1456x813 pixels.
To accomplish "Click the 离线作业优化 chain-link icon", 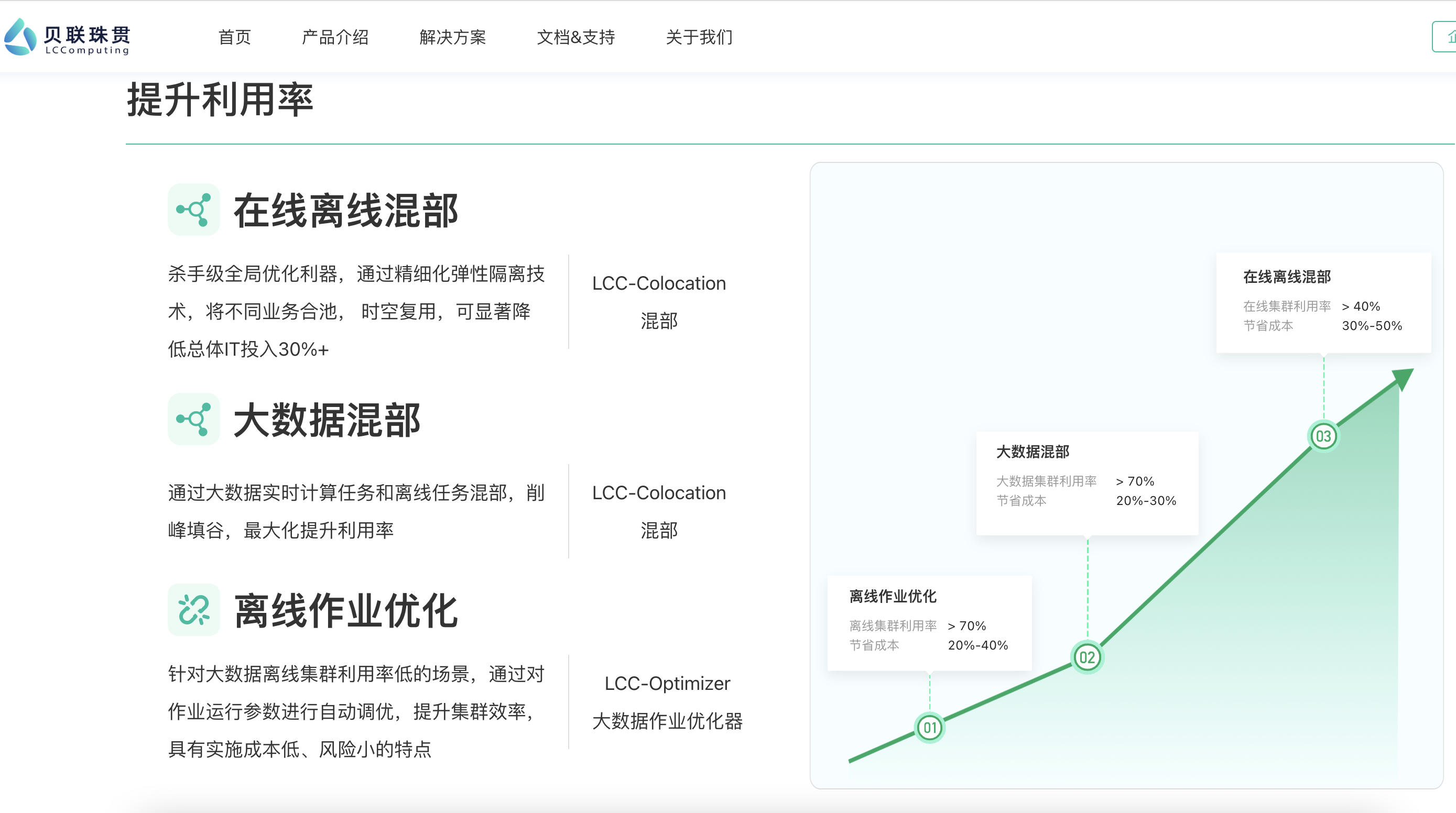I will 193,610.
